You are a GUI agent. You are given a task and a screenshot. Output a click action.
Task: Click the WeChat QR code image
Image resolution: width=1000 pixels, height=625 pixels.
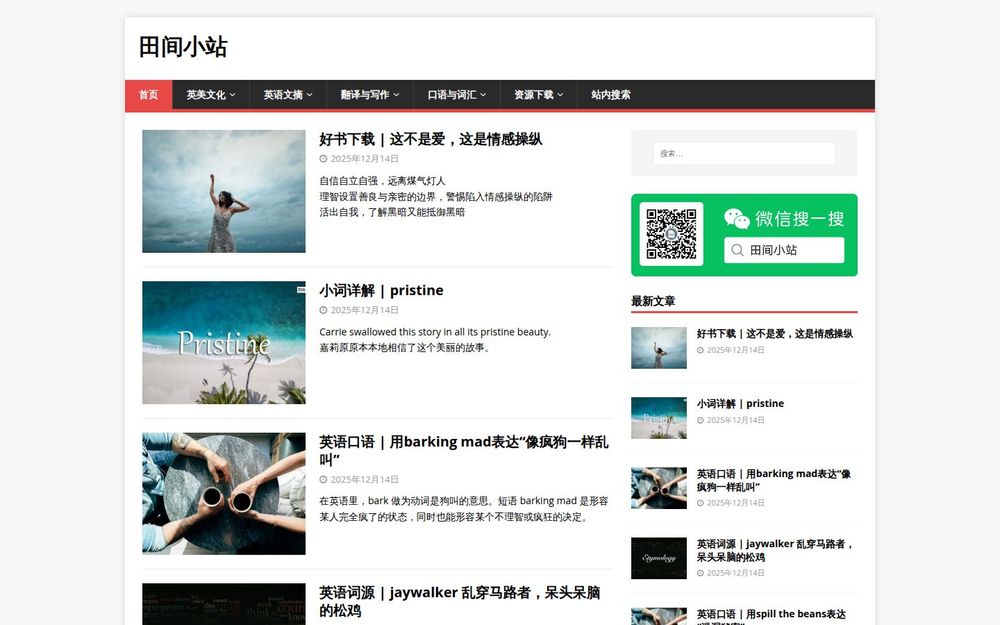(x=672, y=234)
